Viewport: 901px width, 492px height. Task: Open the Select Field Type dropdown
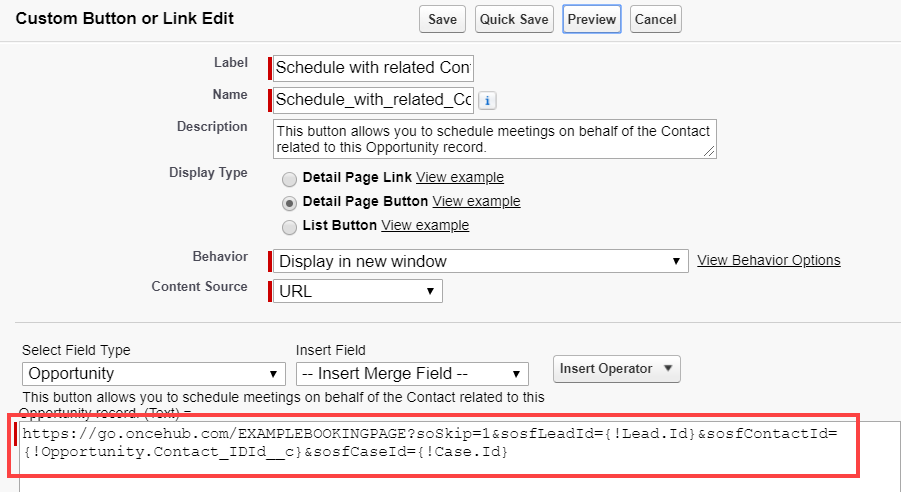point(153,374)
